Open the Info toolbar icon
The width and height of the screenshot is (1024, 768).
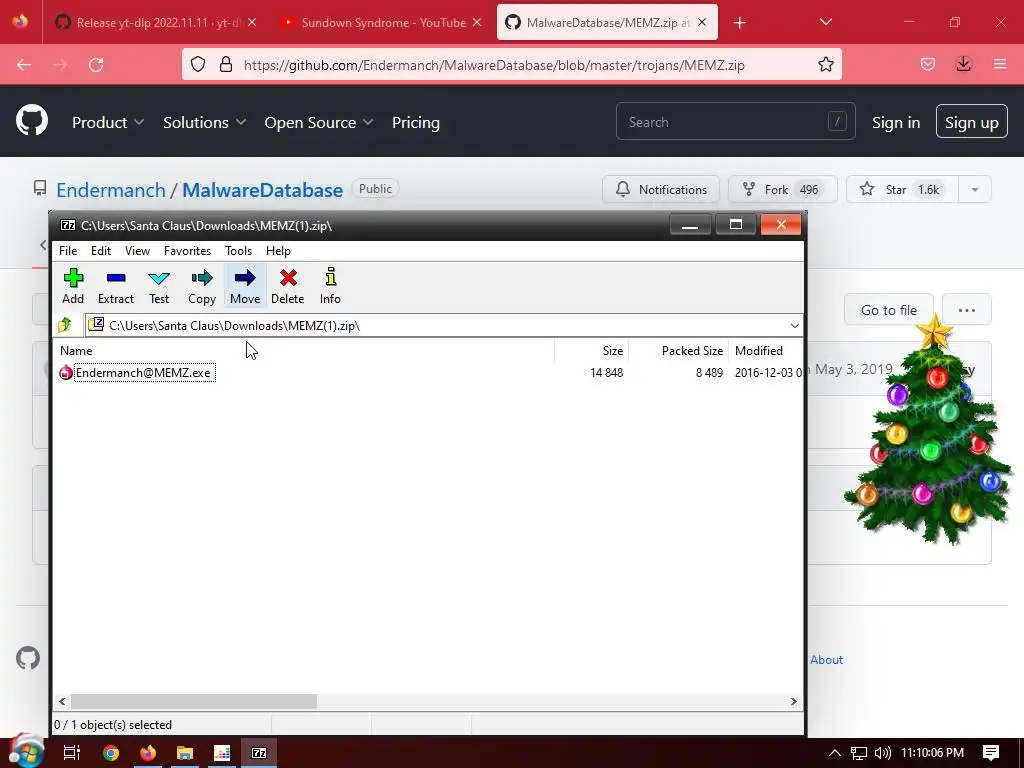(x=330, y=285)
